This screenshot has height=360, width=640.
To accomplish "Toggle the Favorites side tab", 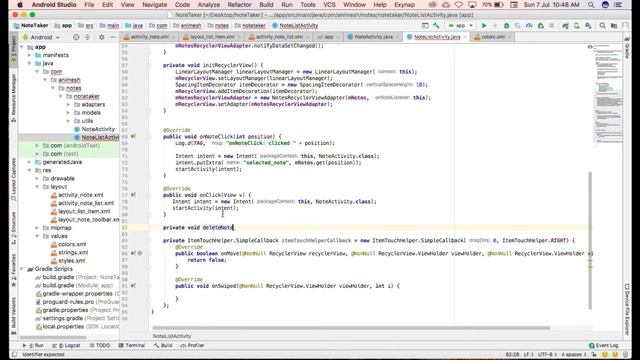I will (x=14, y=270).
